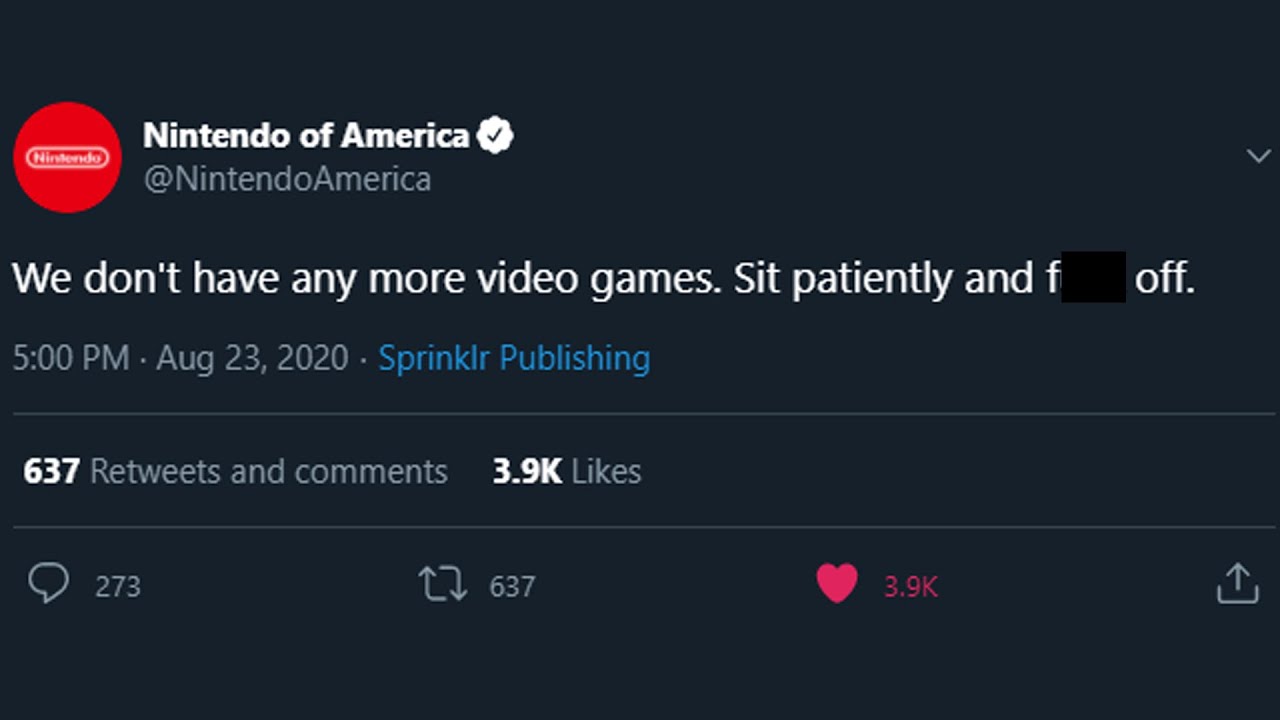Click the 637 count beside the retweet icon
The height and width of the screenshot is (720, 1280).
(x=512, y=586)
